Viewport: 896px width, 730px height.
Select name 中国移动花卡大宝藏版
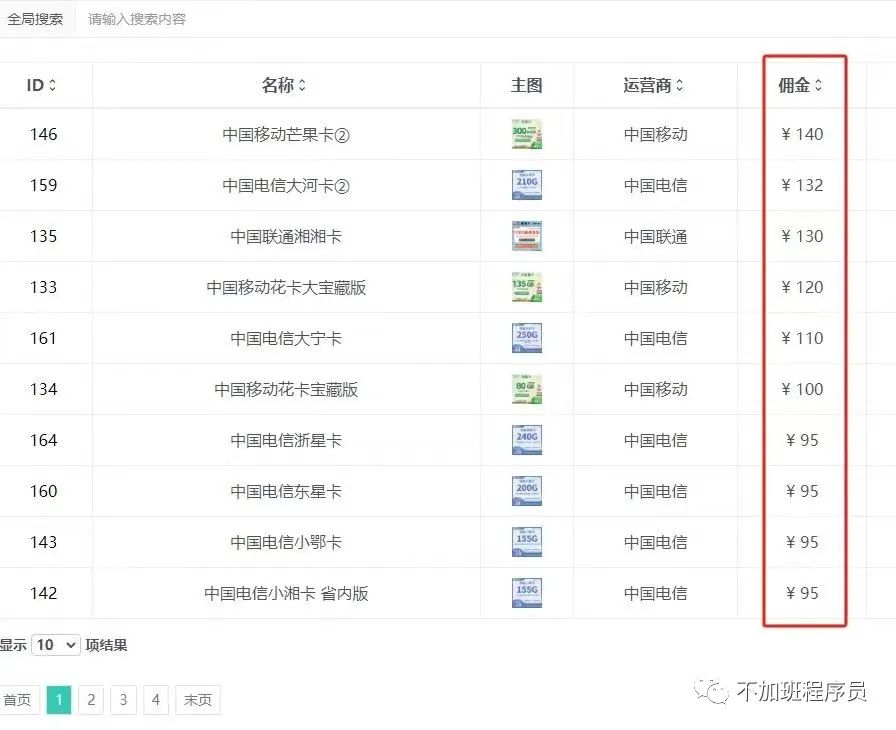286,287
